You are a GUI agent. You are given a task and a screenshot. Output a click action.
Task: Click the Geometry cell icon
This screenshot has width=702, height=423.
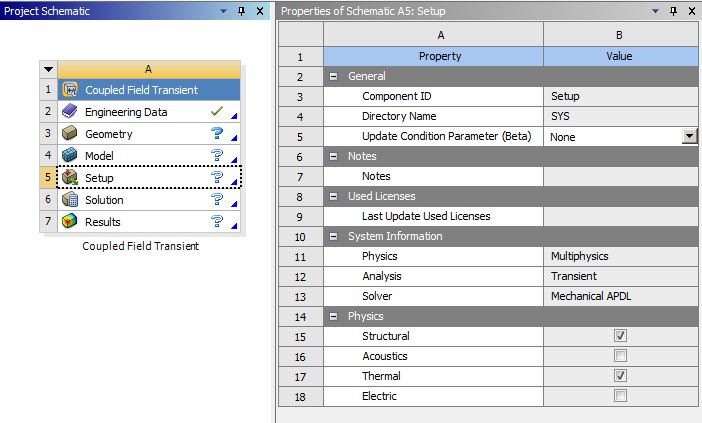click(x=70, y=133)
